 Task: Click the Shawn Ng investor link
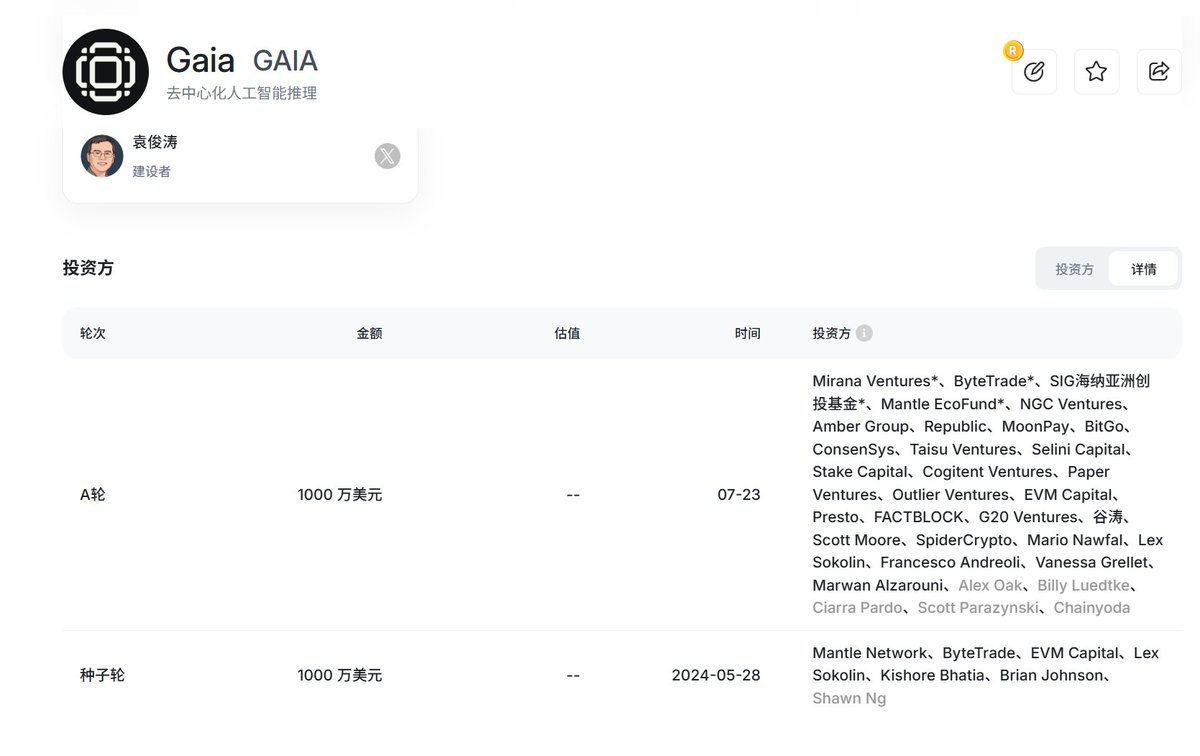849,698
